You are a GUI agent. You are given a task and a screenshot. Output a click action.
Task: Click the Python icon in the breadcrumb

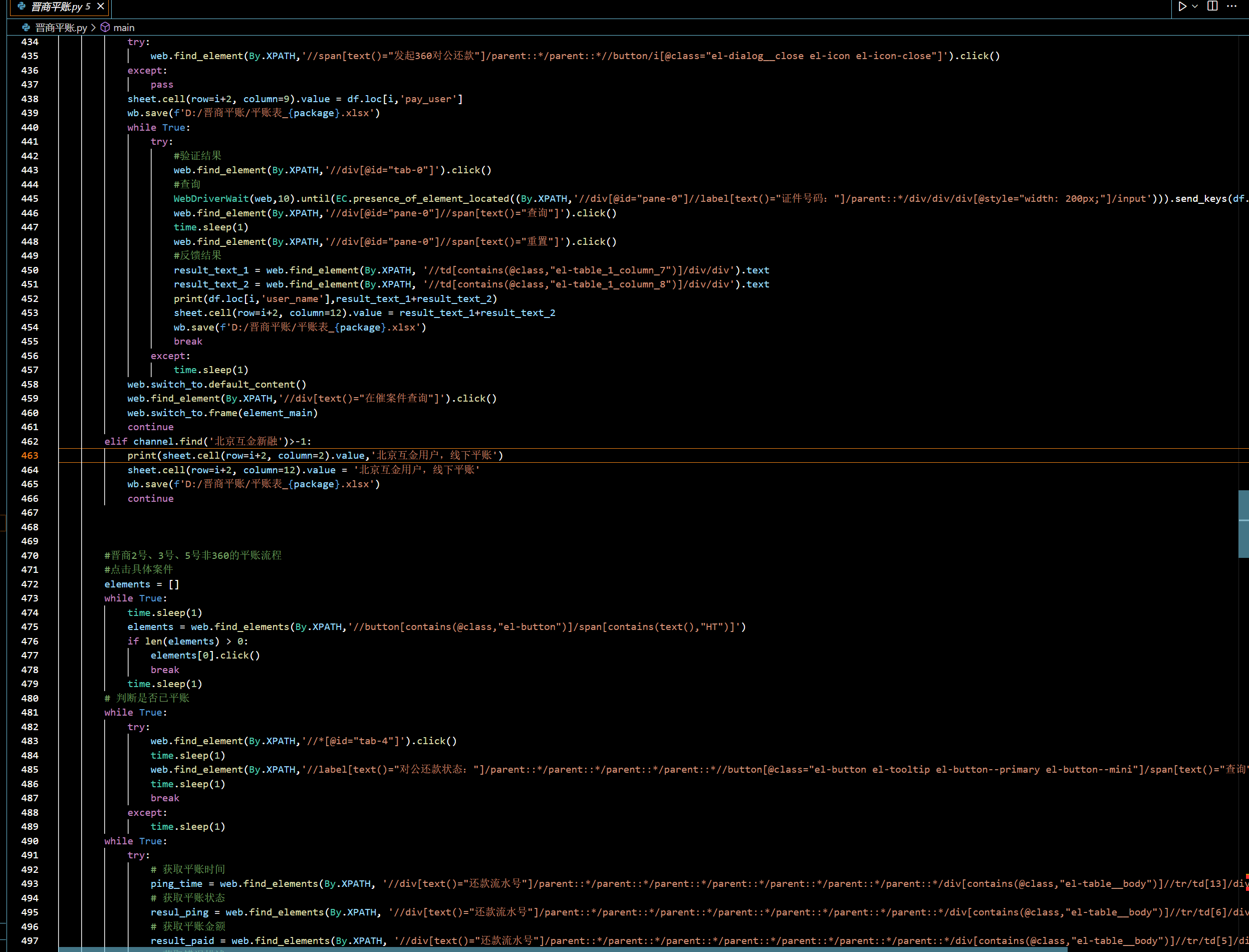point(26,27)
